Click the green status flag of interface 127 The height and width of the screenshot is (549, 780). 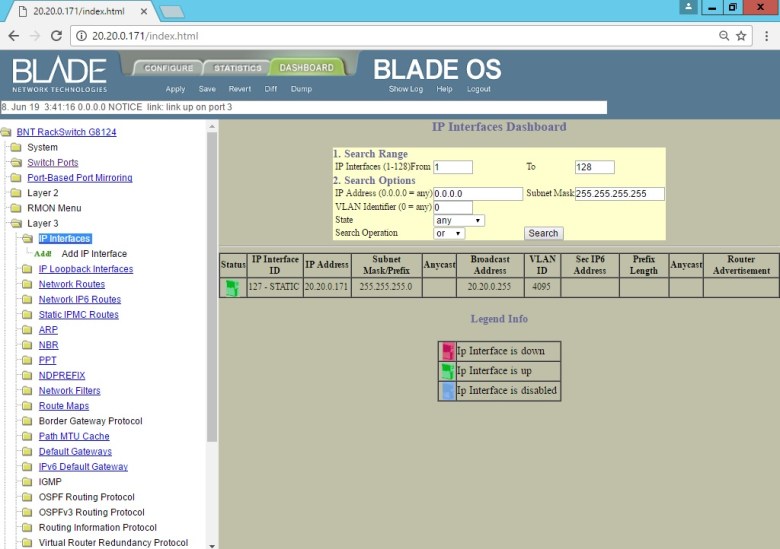point(232,288)
